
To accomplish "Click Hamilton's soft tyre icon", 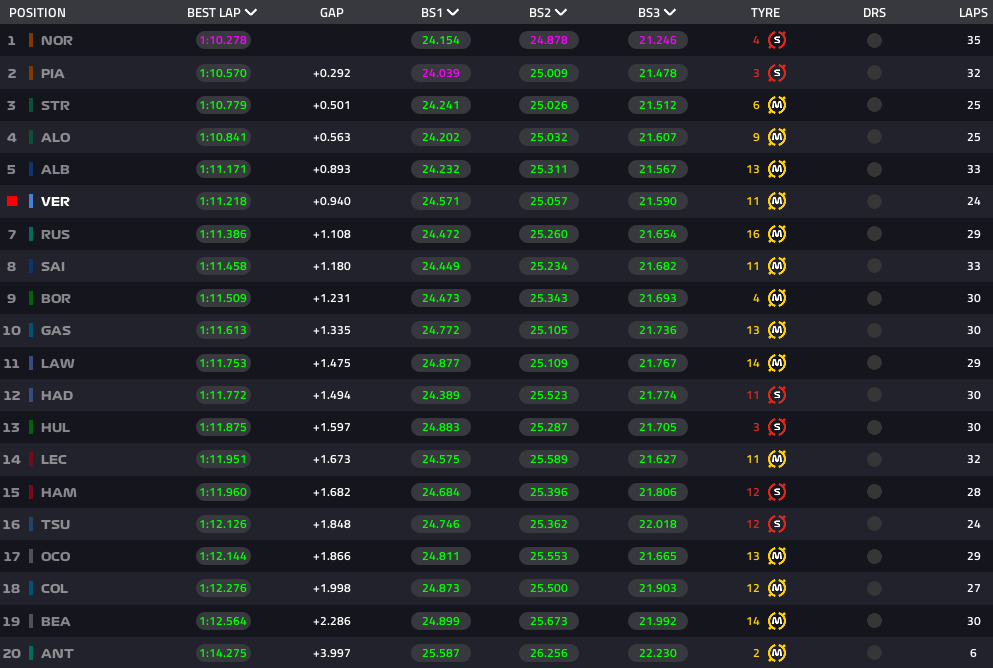I will tap(777, 492).
